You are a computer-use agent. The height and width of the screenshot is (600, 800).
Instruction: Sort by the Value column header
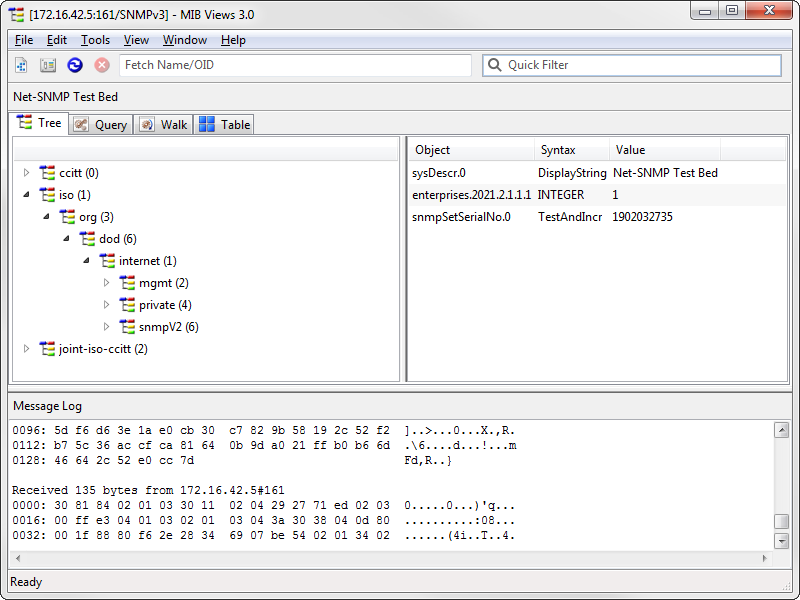coord(665,150)
